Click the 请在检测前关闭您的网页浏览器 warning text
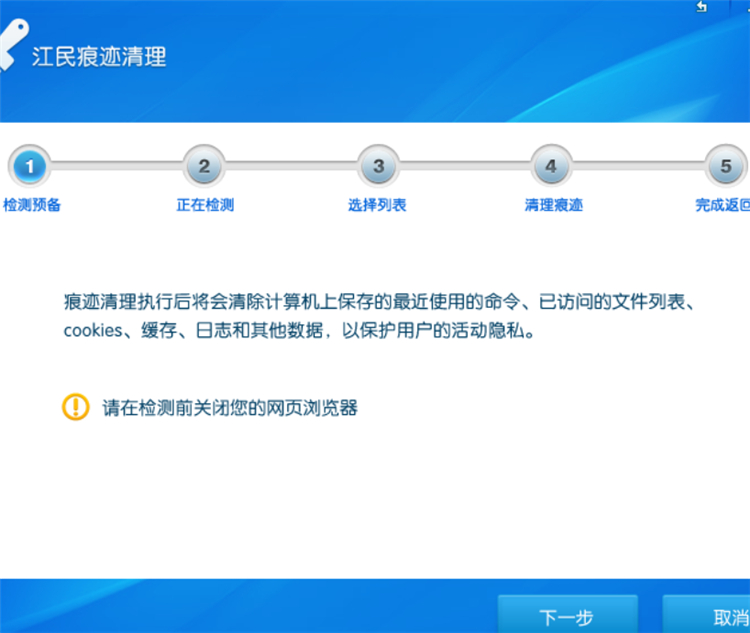This screenshot has width=750, height=633. coord(230,407)
